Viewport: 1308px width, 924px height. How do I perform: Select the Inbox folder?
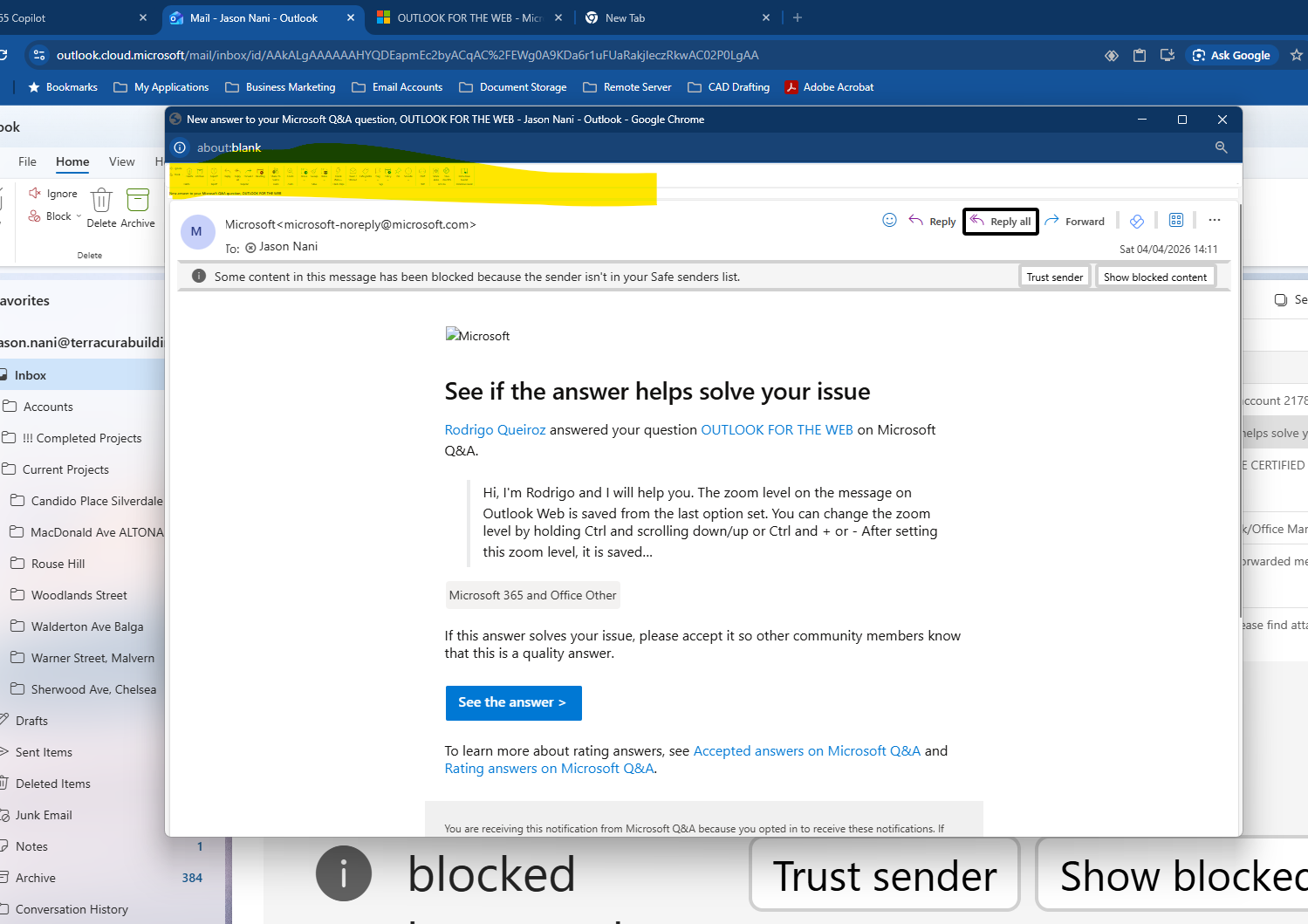pyautogui.click(x=82, y=375)
